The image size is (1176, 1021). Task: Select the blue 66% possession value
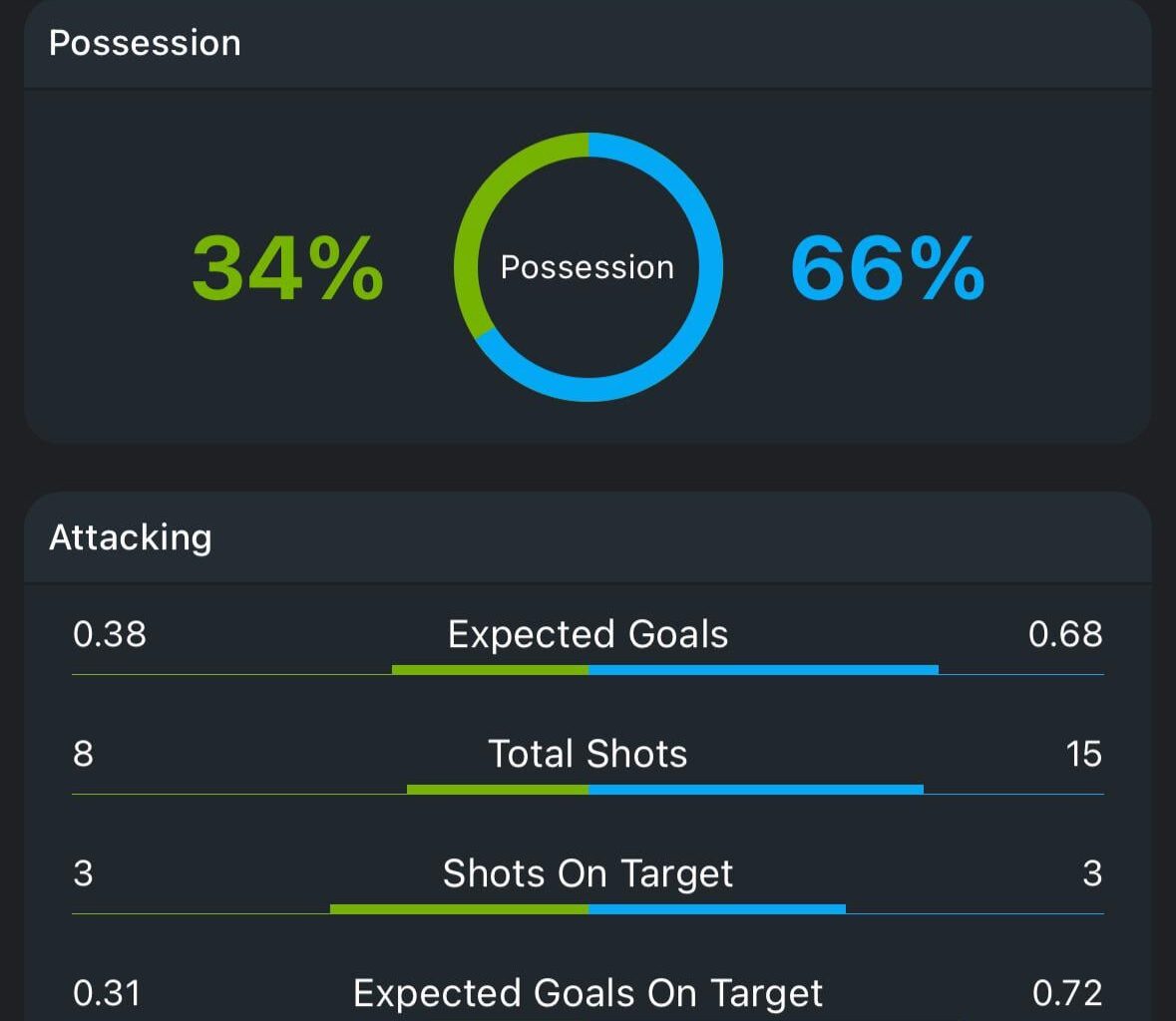pos(888,268)
